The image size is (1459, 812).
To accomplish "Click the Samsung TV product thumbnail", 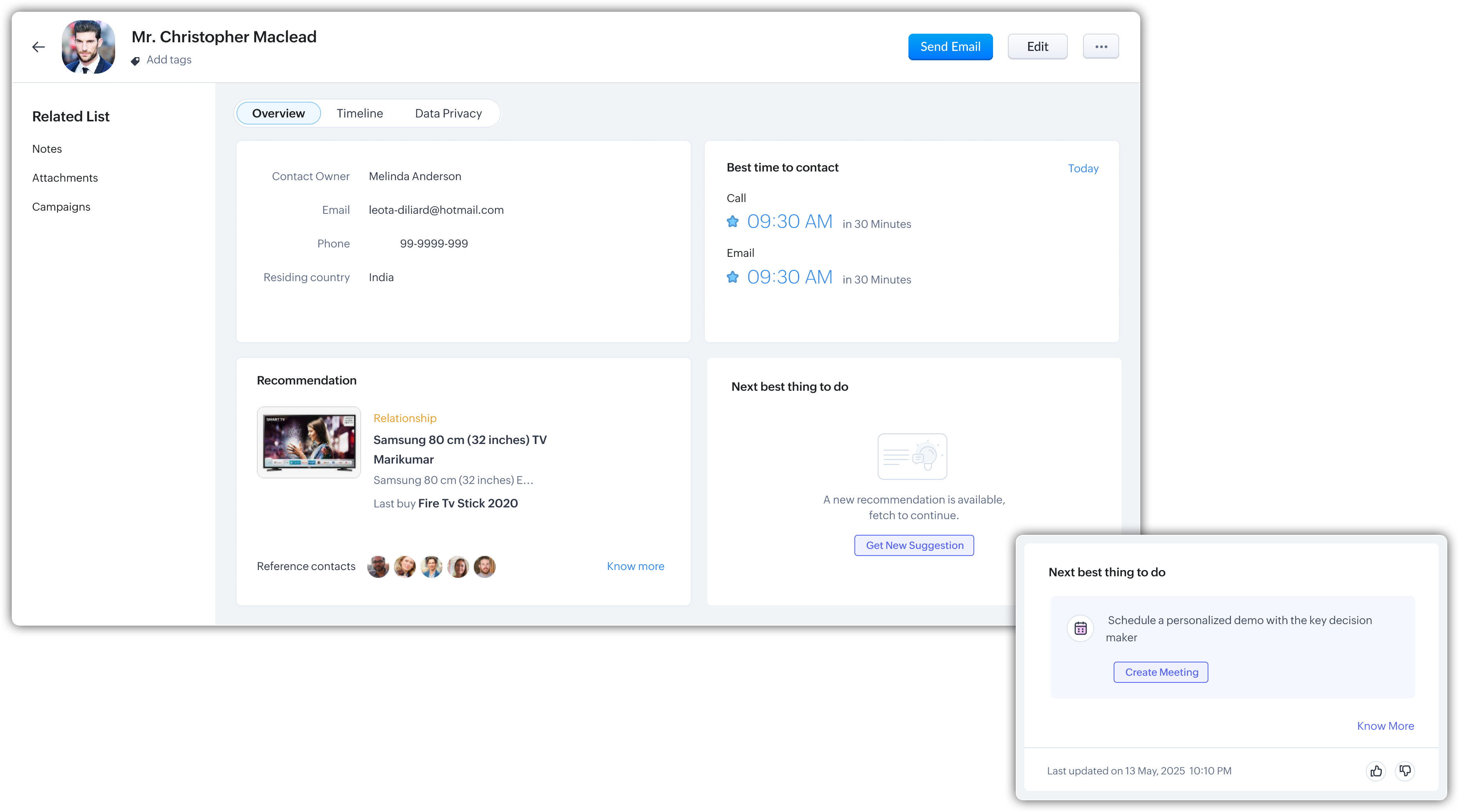I will click(x=309, y=442).
